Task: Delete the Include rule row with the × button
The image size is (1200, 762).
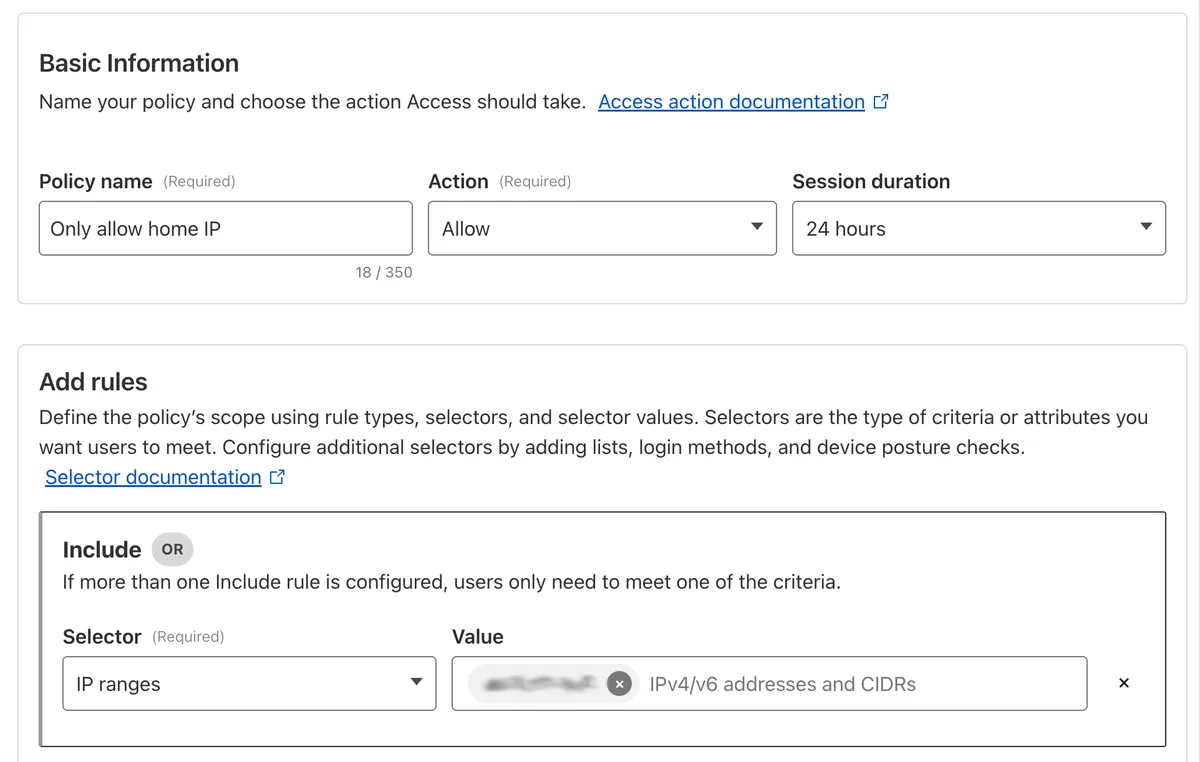Action: [x=1123, y=683]
